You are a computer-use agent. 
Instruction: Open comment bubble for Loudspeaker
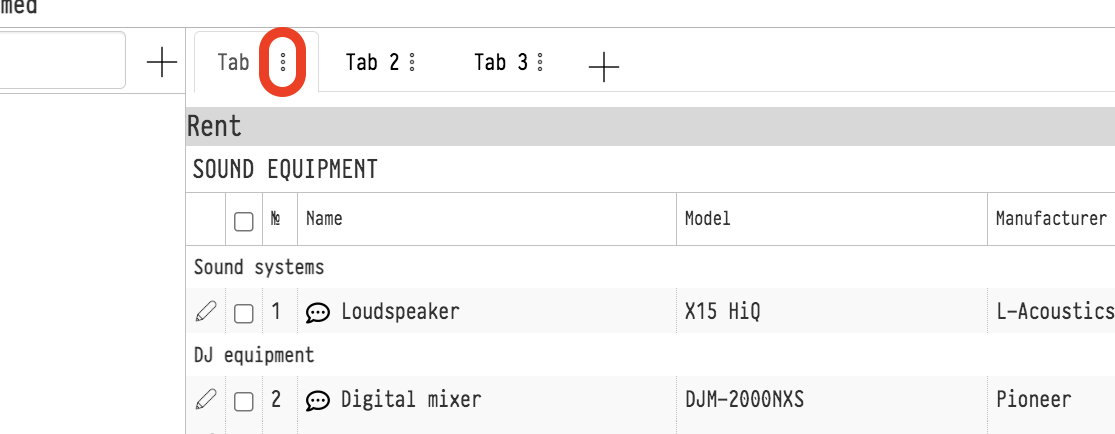click(318, 313)
